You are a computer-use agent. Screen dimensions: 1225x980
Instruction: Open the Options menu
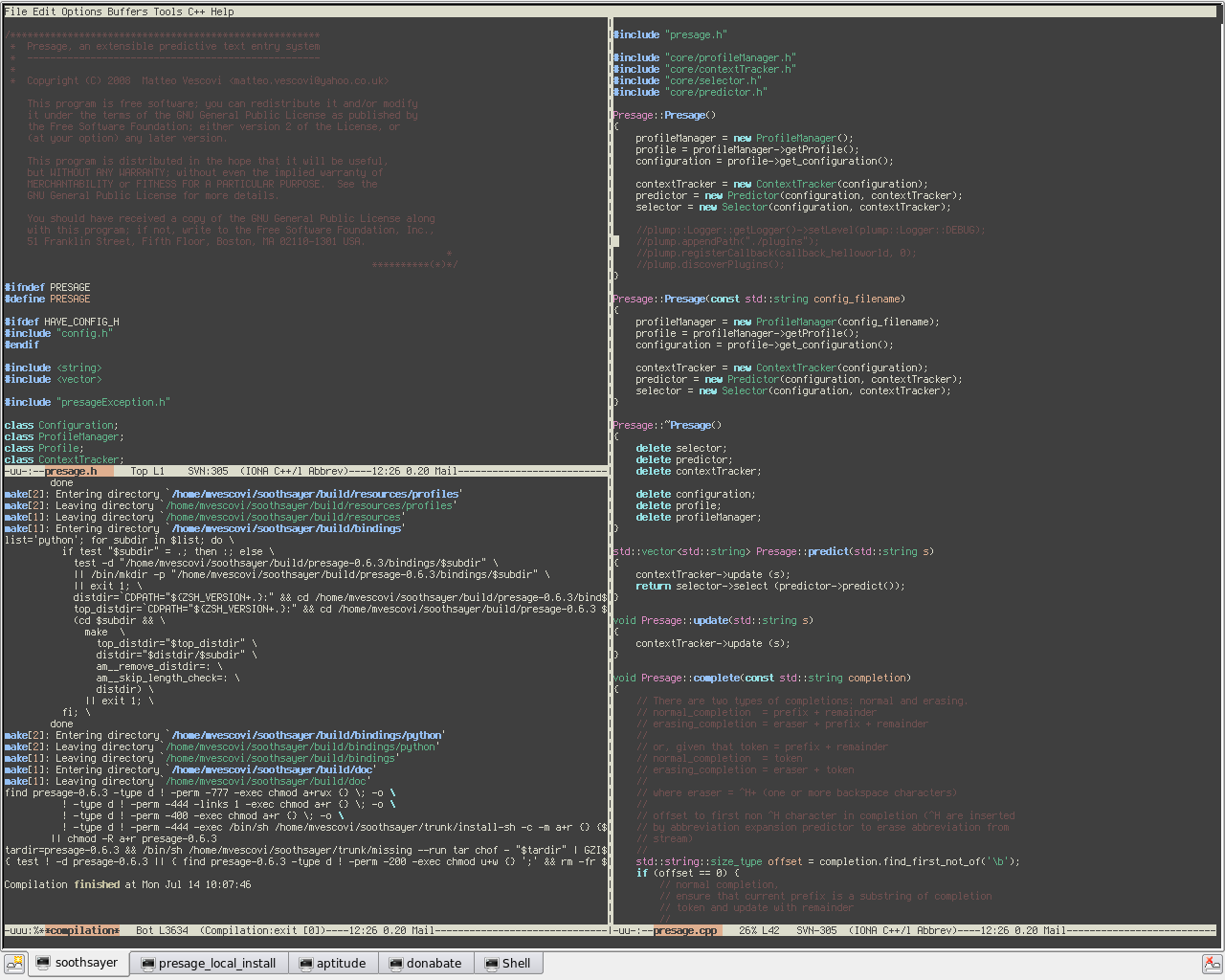pyautogui.click(x=81, y=11)
